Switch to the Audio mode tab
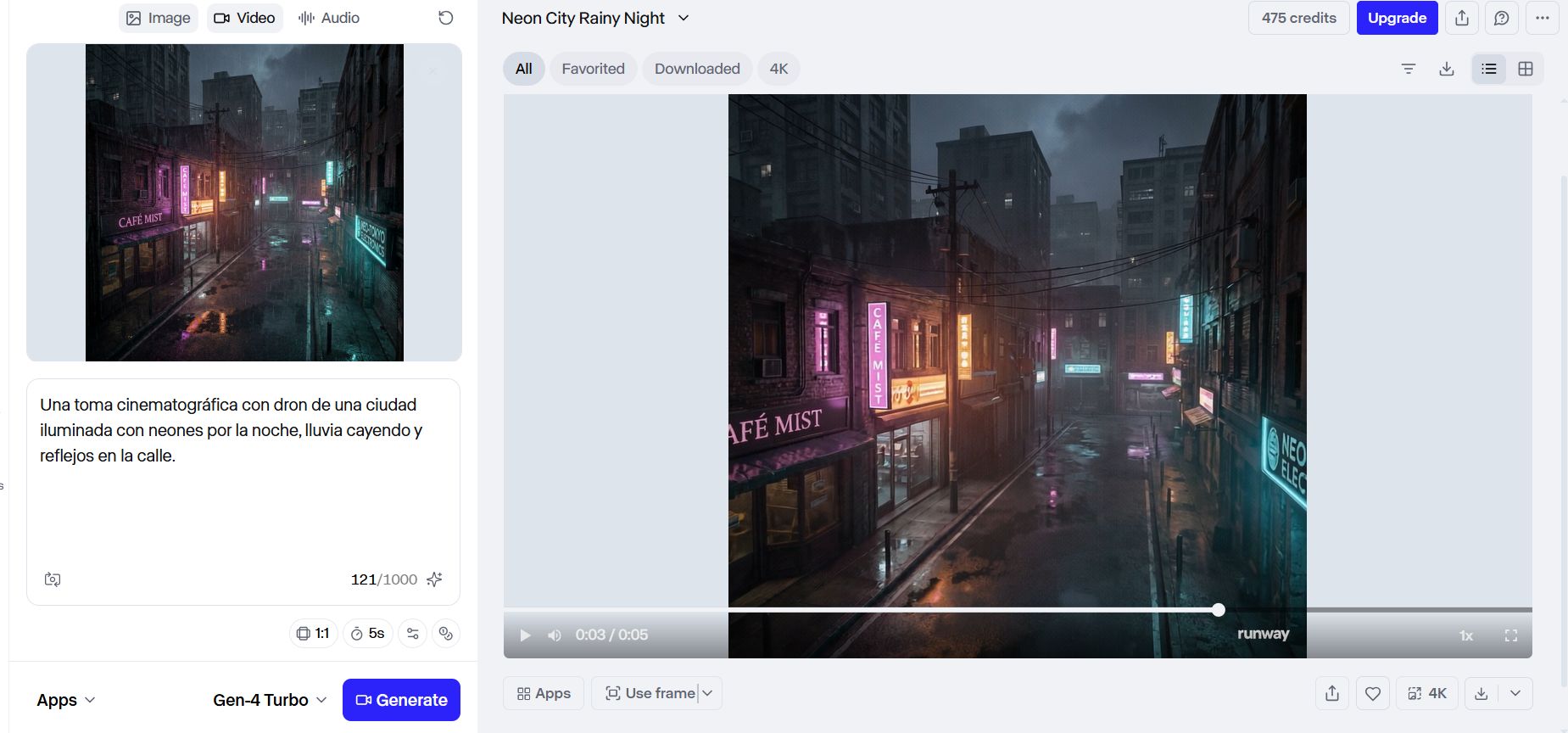The image size is (1568, 733). [x=329, y=18]
